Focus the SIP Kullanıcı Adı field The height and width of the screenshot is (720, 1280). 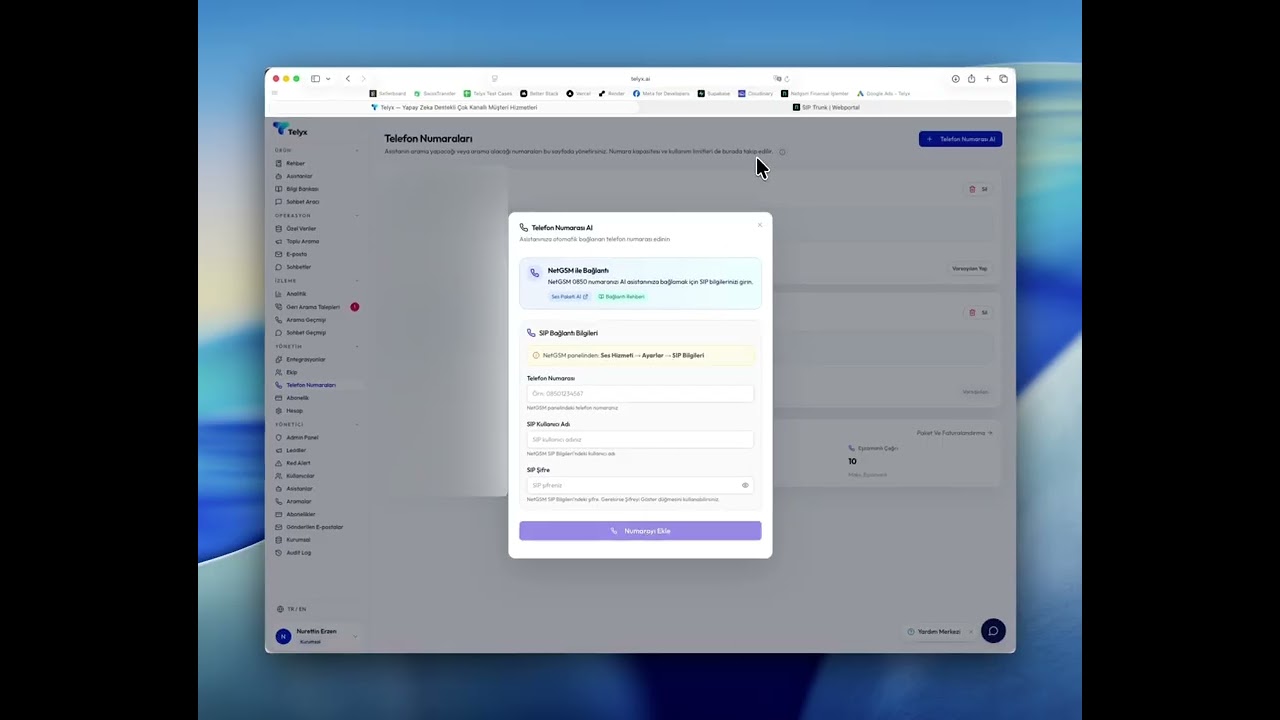pos(640,440)
